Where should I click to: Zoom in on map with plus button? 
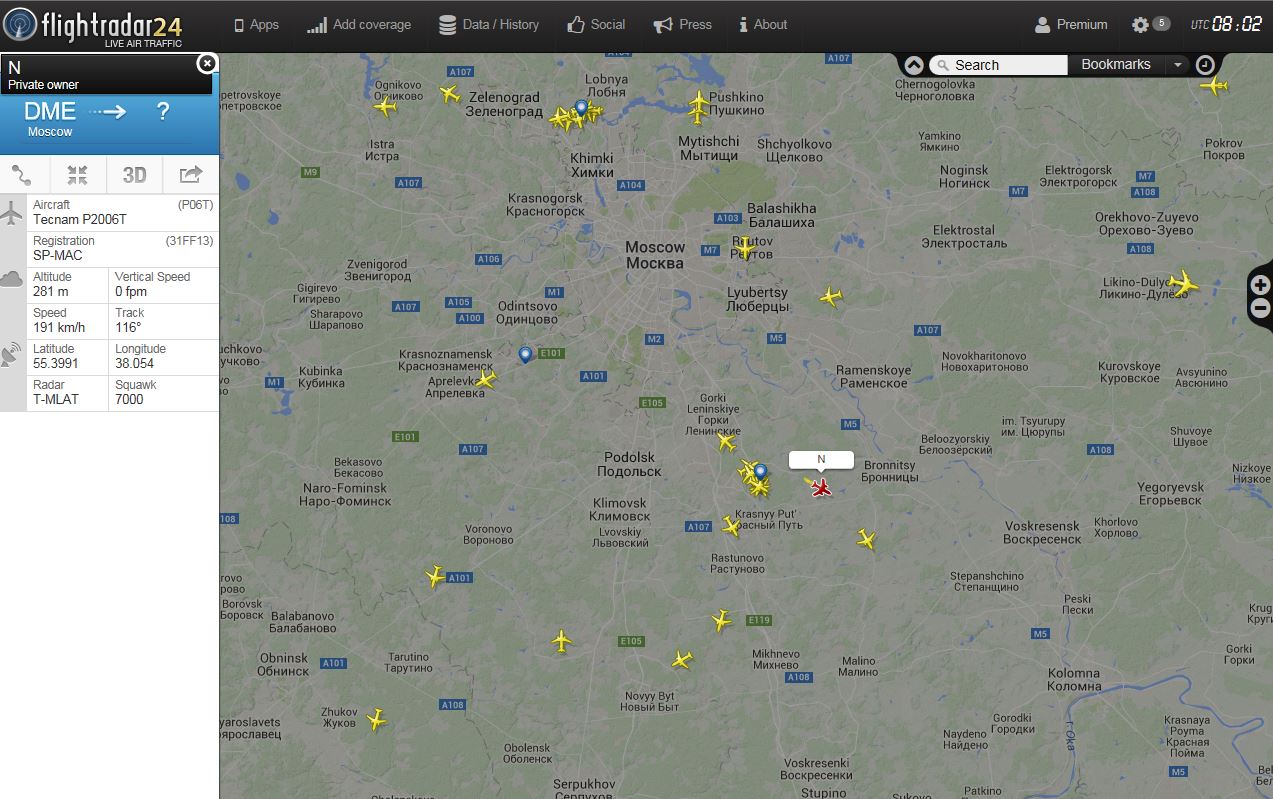coord(1261,285)
